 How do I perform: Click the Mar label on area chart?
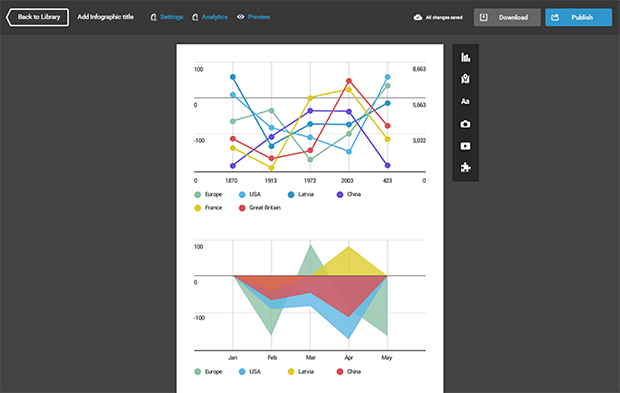coord(310,358)
